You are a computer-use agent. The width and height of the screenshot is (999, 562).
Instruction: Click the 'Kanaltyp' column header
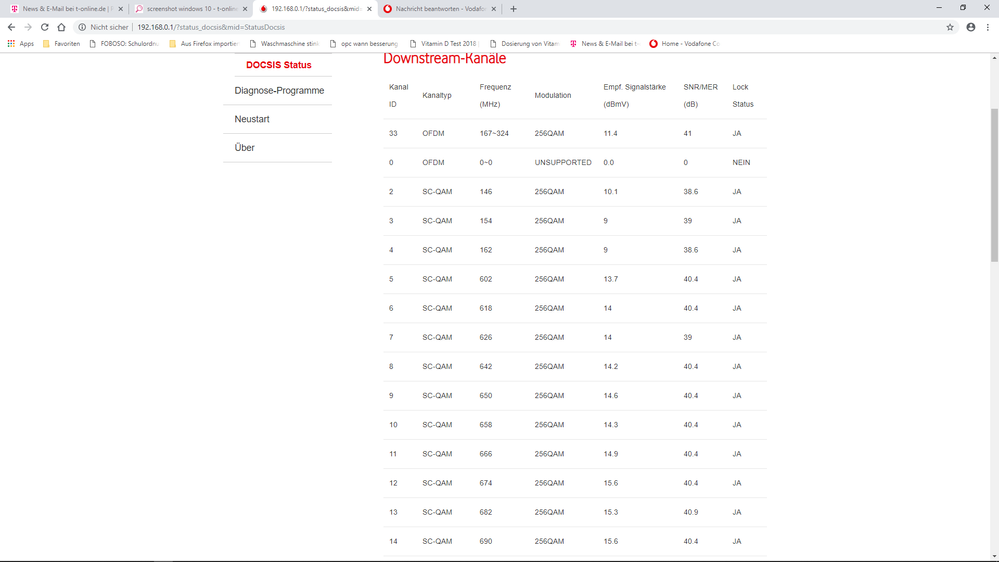436,96
